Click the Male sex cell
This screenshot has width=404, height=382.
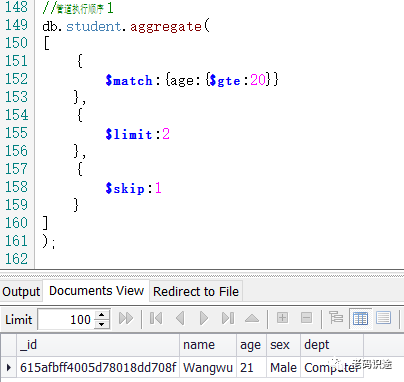pos(283,367)
